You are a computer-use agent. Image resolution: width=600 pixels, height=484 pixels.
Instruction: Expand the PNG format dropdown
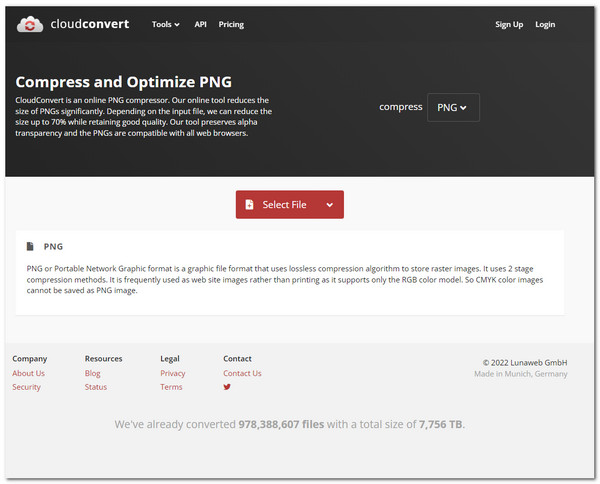coord(453,107)
